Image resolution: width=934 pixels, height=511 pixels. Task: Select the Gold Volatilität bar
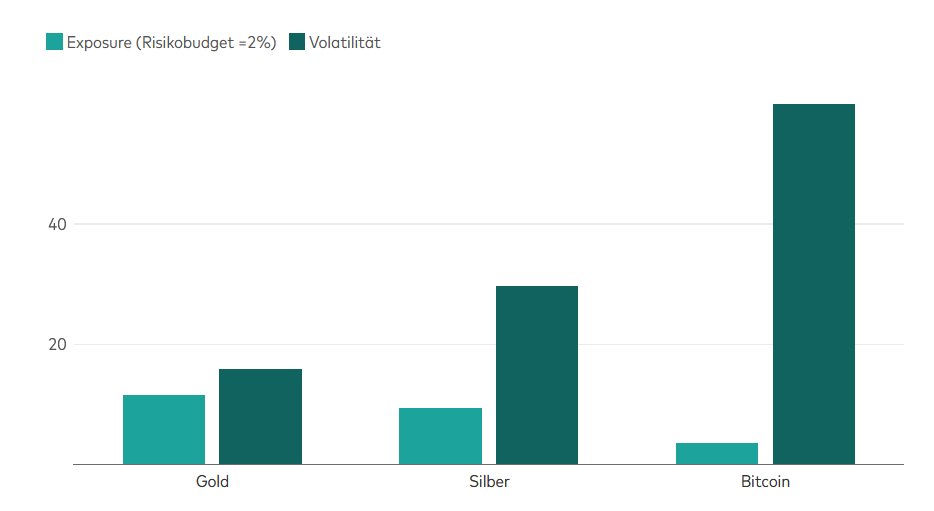coord(260,416)
